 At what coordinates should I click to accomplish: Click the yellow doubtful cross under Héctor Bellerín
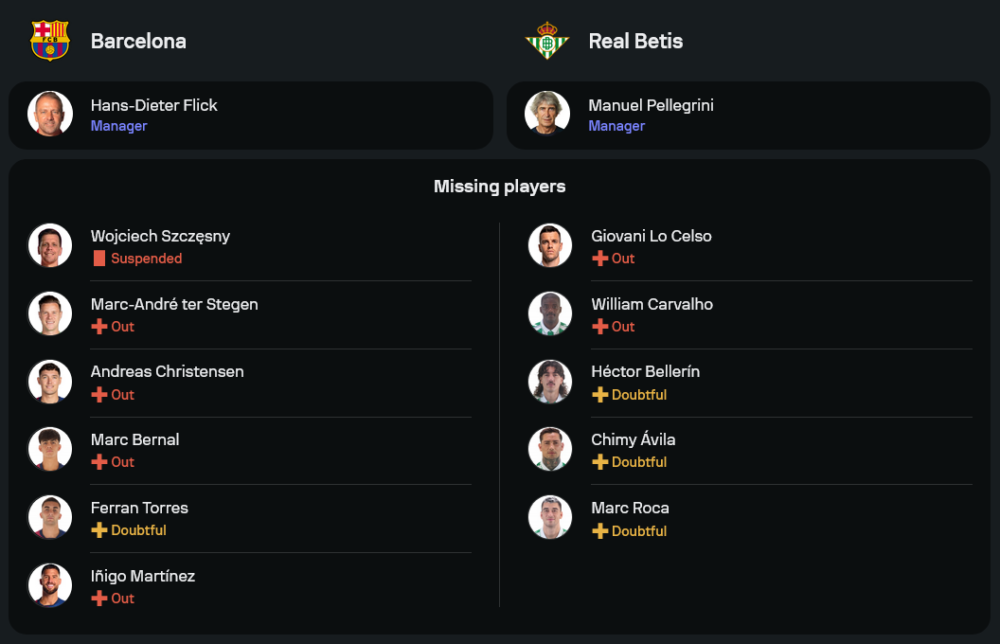tap(600, 395)
